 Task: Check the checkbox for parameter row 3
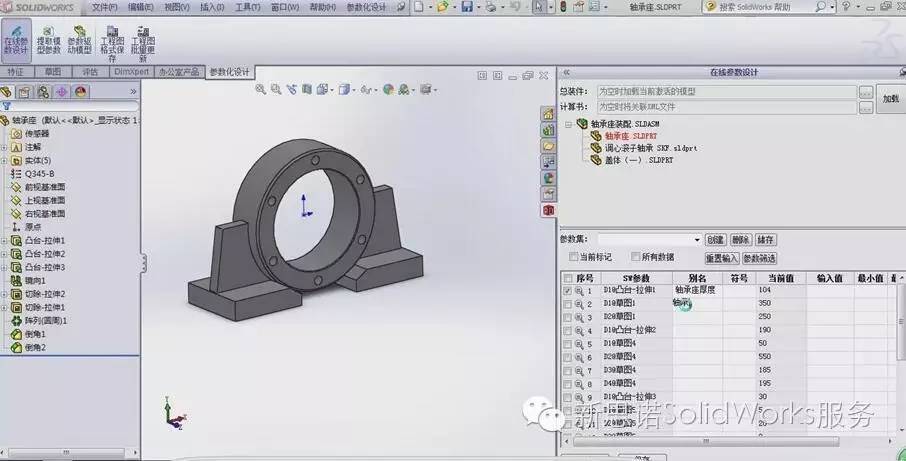pos(567,318)
